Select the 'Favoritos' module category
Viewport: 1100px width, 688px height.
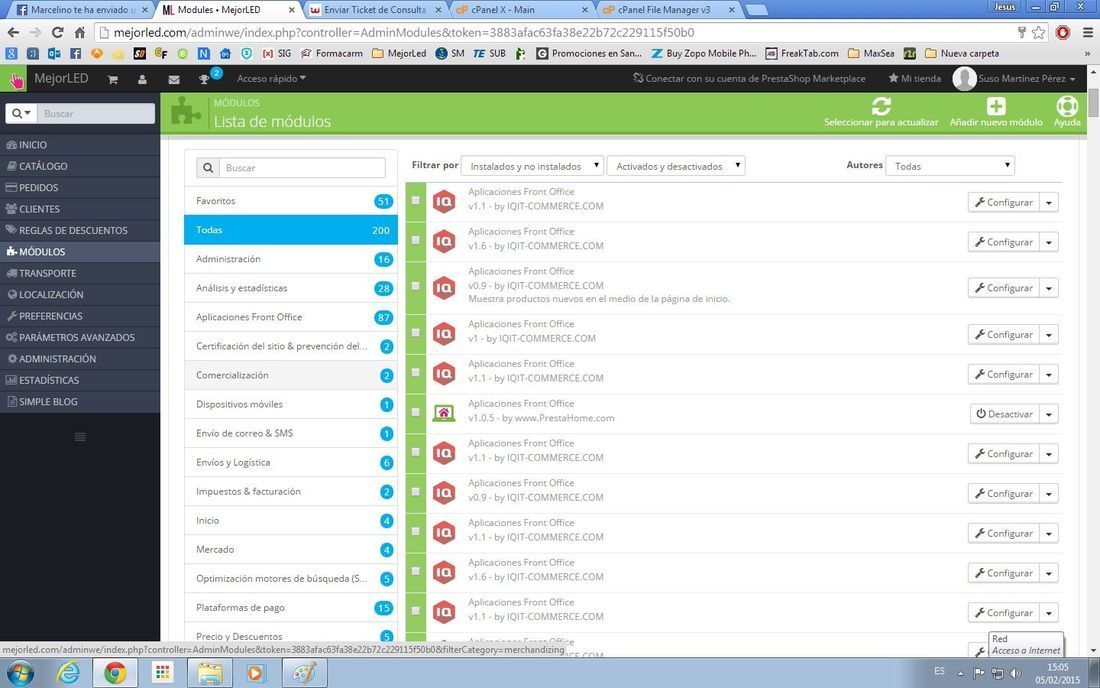point(290,201)
